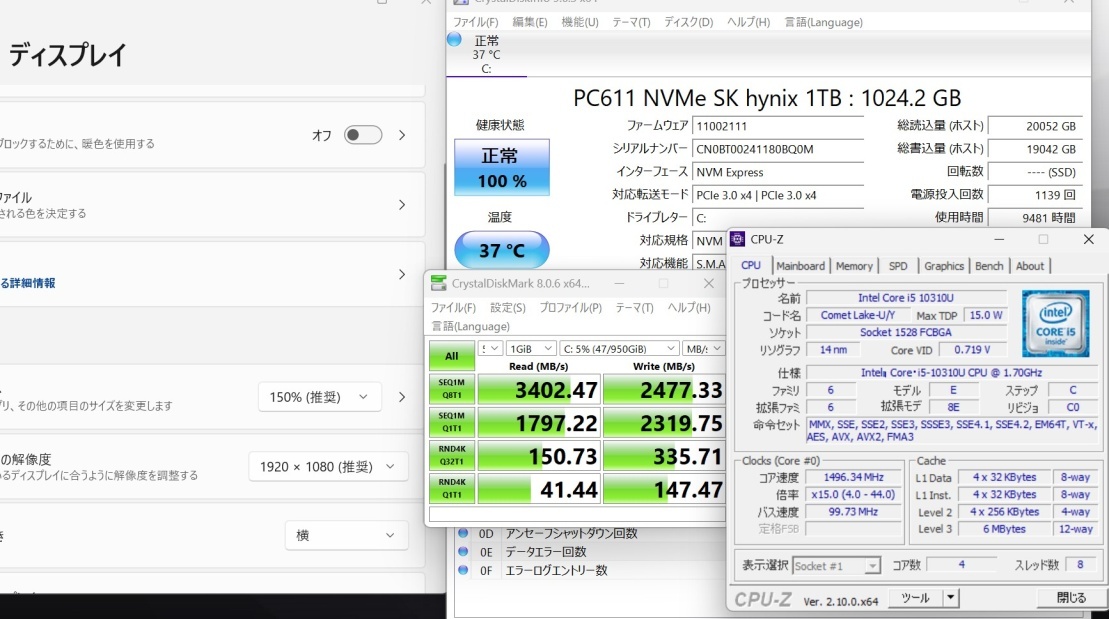Click the 正常 100 % health status button

(501, 168)
